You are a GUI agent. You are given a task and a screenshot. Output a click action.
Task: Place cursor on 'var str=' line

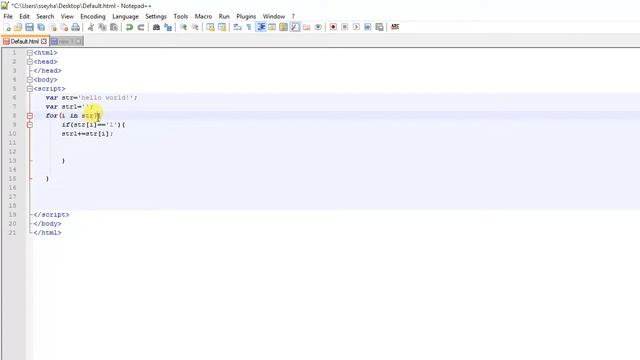click(91, 98)
